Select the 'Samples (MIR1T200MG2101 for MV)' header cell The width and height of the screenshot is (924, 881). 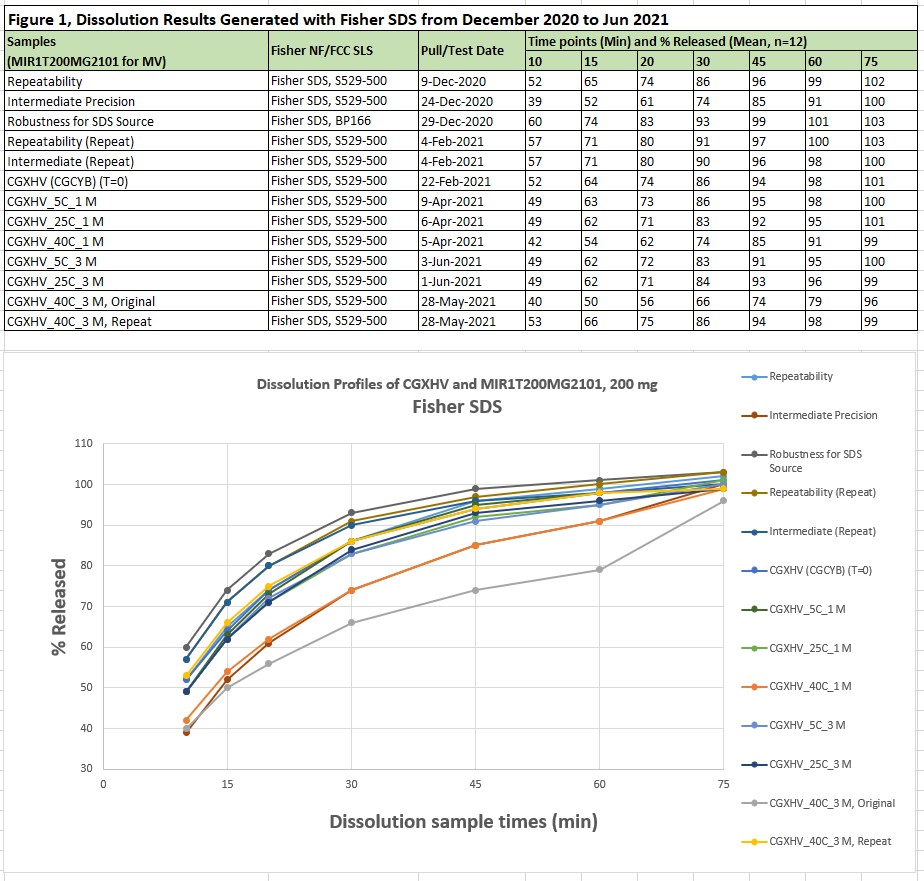coord(136,51)
